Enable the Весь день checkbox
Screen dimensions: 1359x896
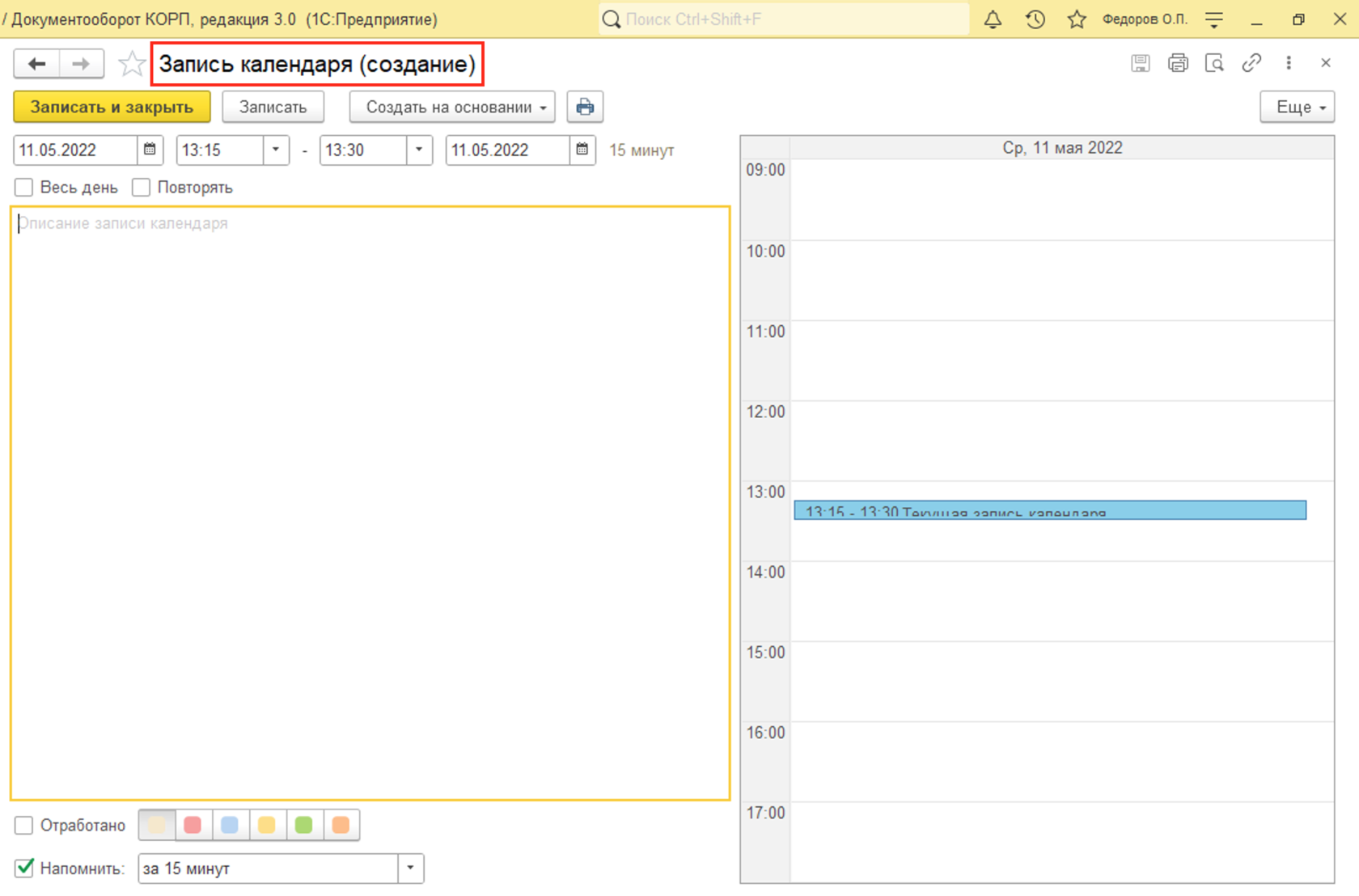pos(24,188)
